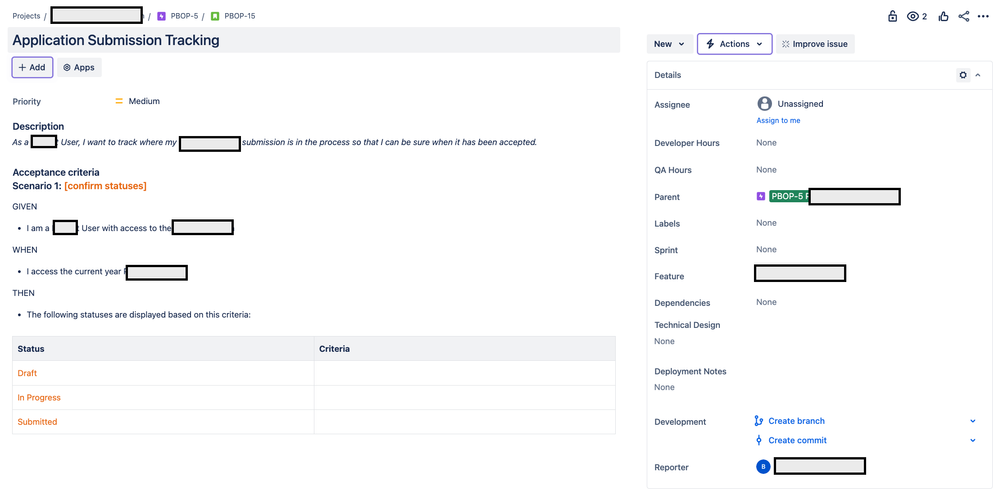Click the thumbs-up vote icon
The height and width of the screenshot is (491, 999).
click(x=944, y=17)
